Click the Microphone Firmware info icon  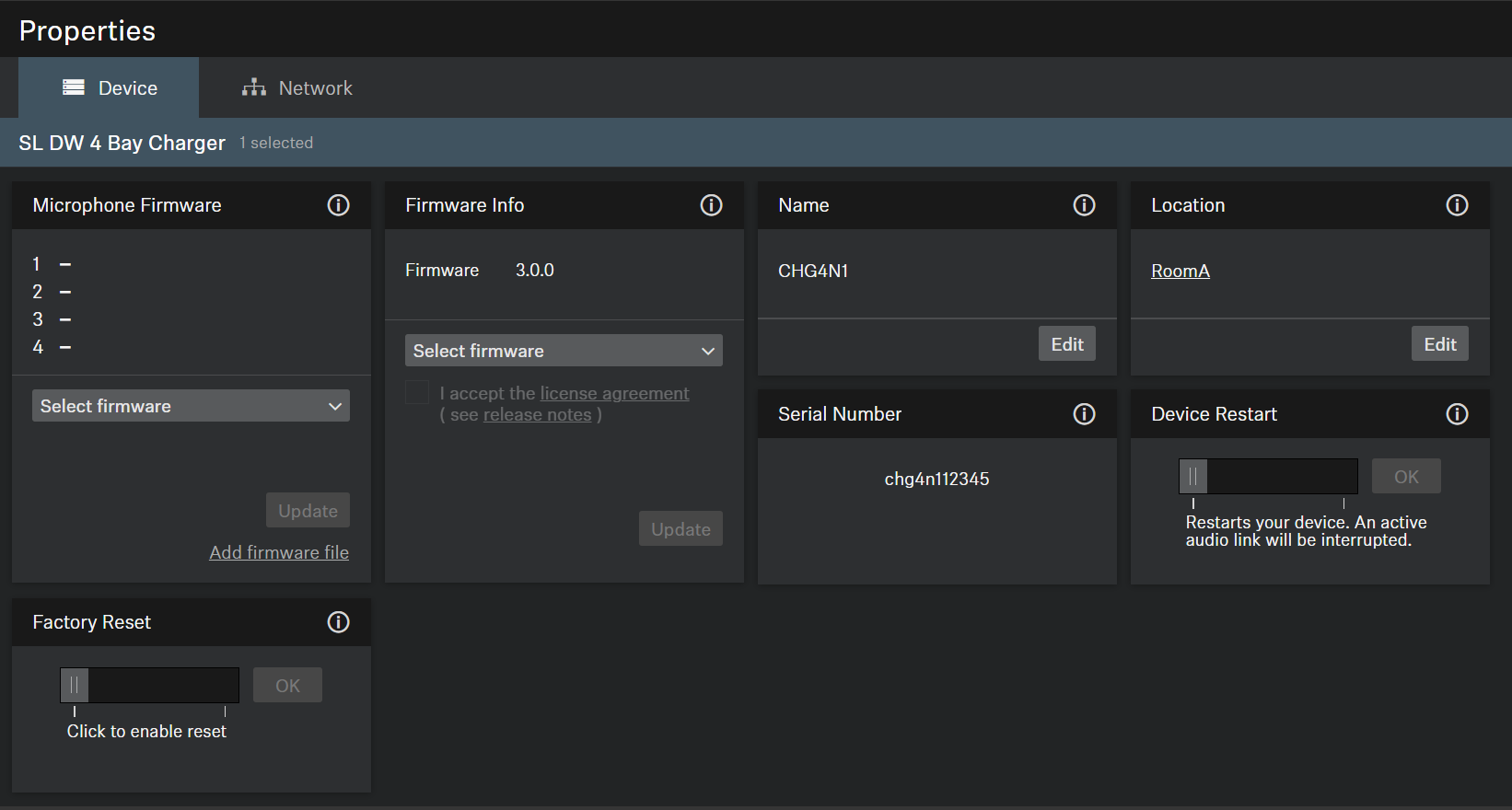[x=338, y=205]
